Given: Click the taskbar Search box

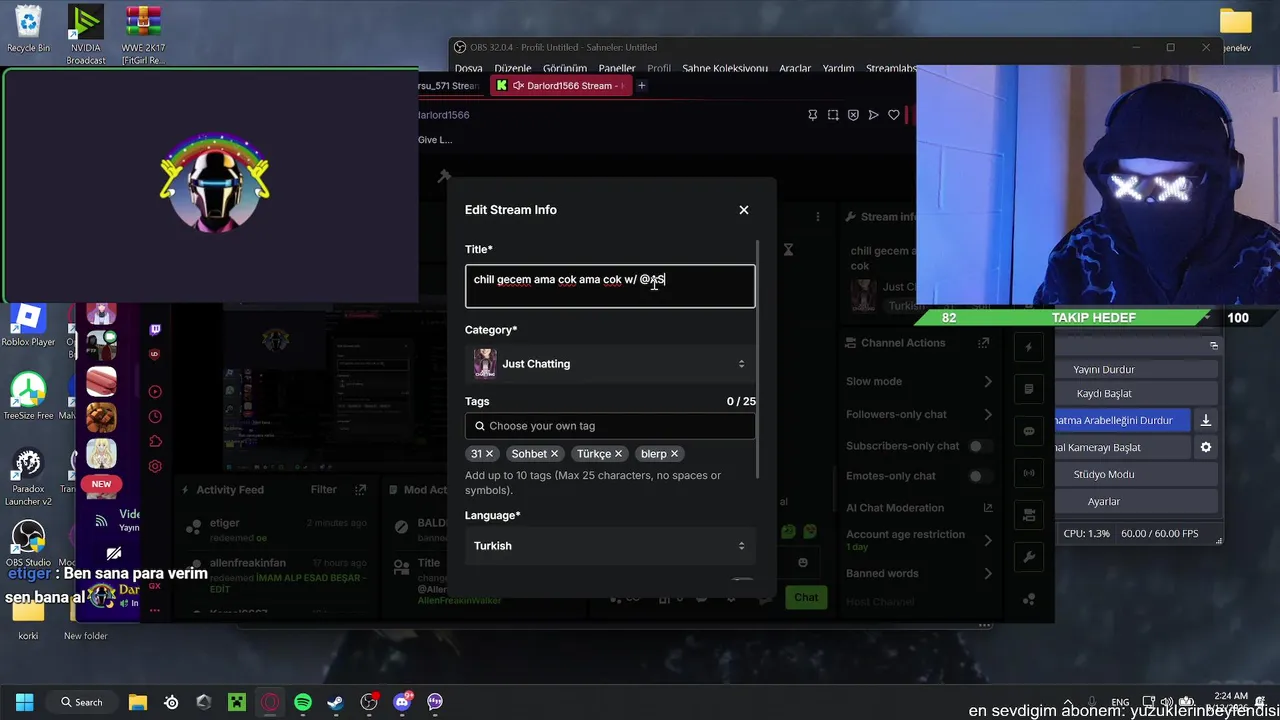Looking at the screenshot, I should (82, 702).
